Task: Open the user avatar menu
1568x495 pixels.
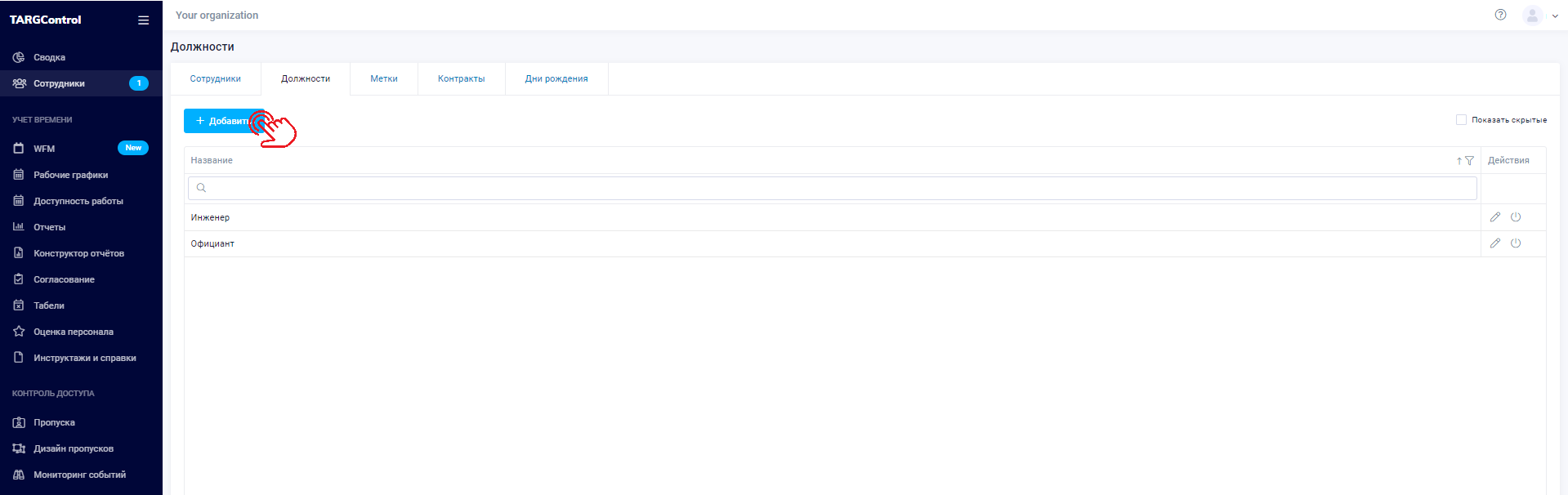Action: (1532, 15)
